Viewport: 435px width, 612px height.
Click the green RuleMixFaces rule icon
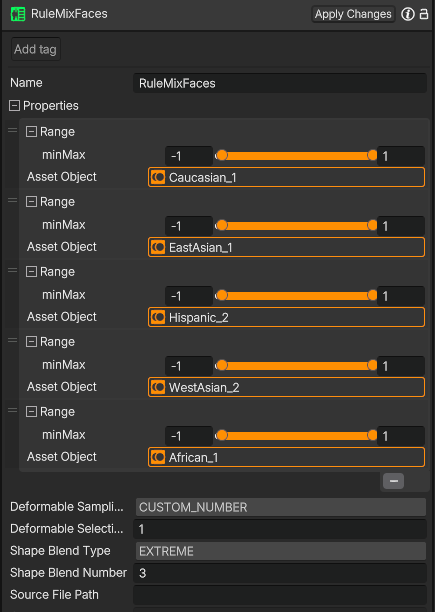pyautogui.click(x=18, y=14)
